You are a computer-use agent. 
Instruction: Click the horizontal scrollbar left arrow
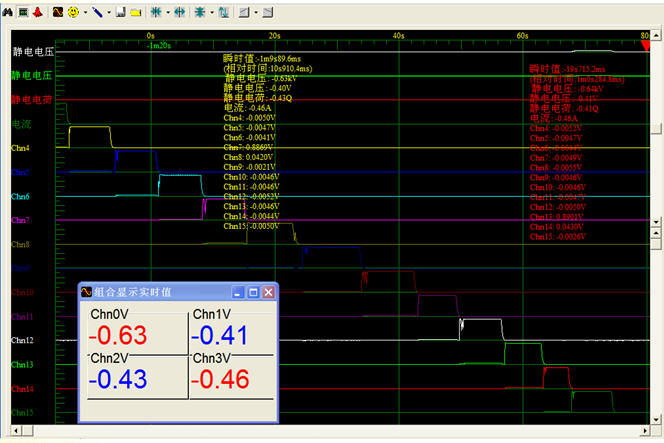[16, 431]
